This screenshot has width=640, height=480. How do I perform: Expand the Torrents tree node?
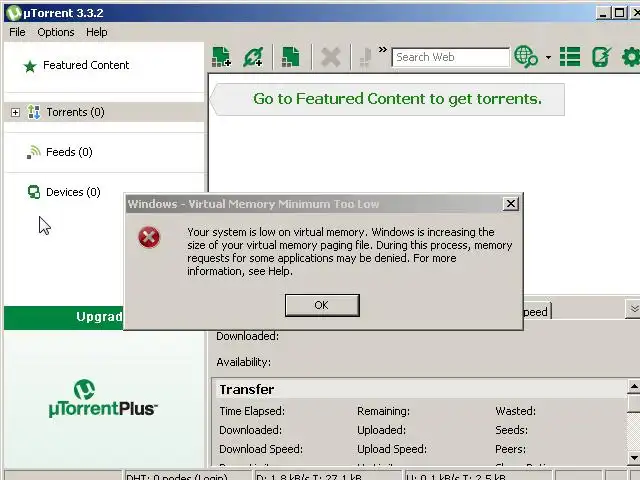pos(15,112)
